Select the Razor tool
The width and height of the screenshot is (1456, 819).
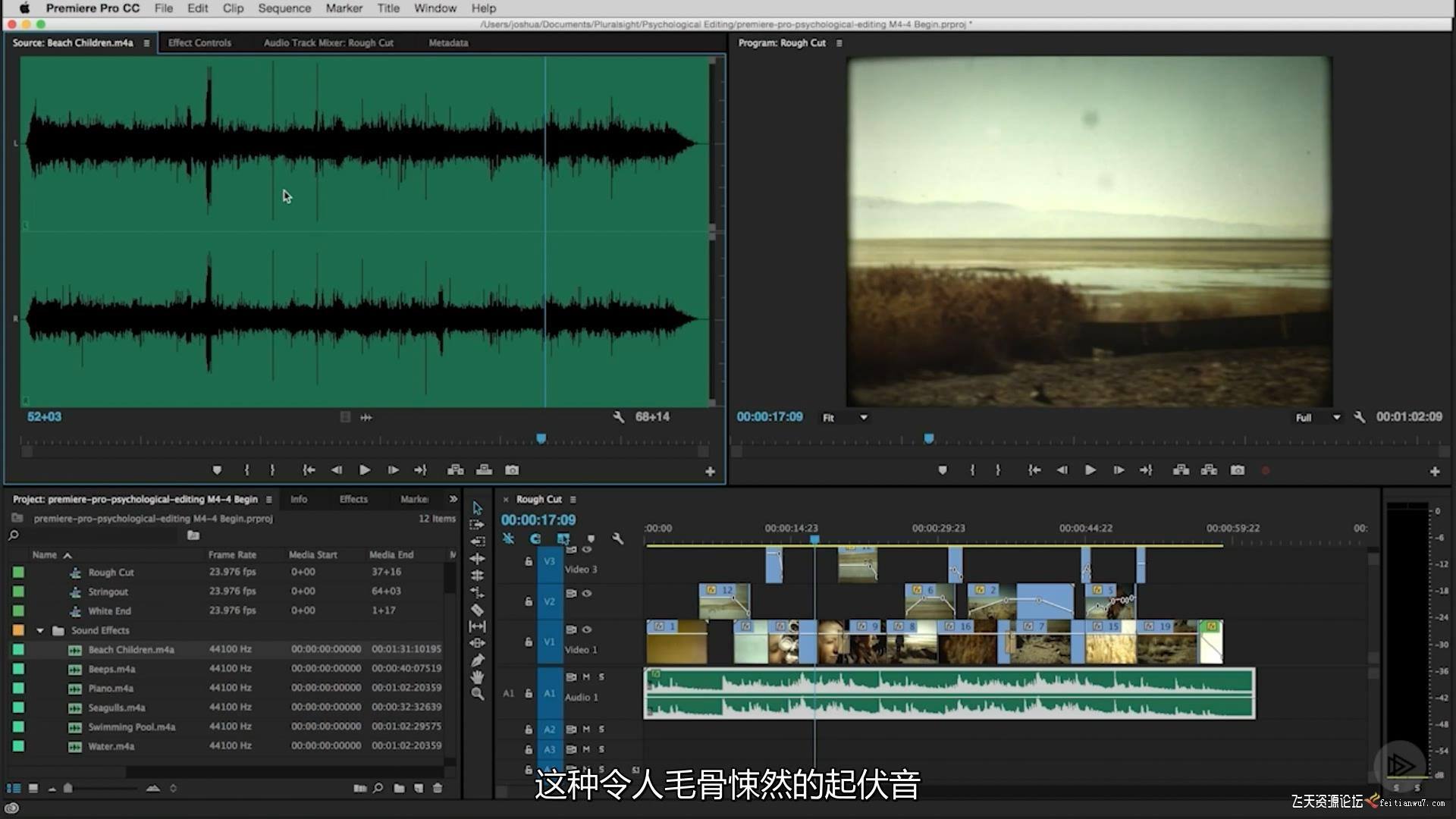[477, 610]
